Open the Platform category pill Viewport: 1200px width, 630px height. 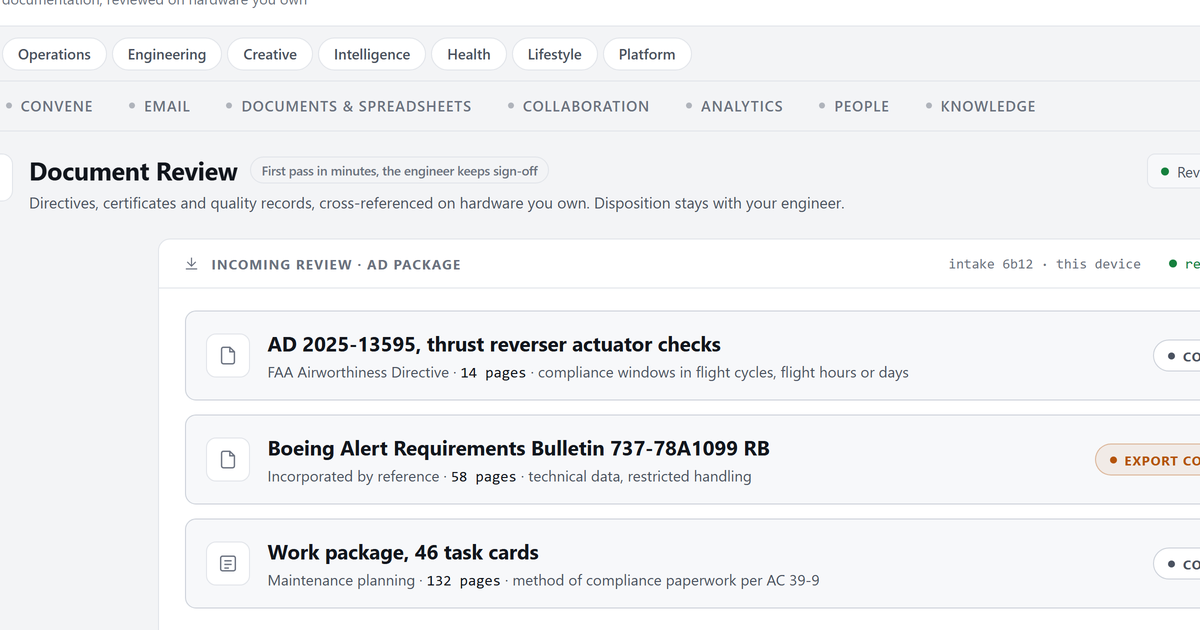(647, 54)
